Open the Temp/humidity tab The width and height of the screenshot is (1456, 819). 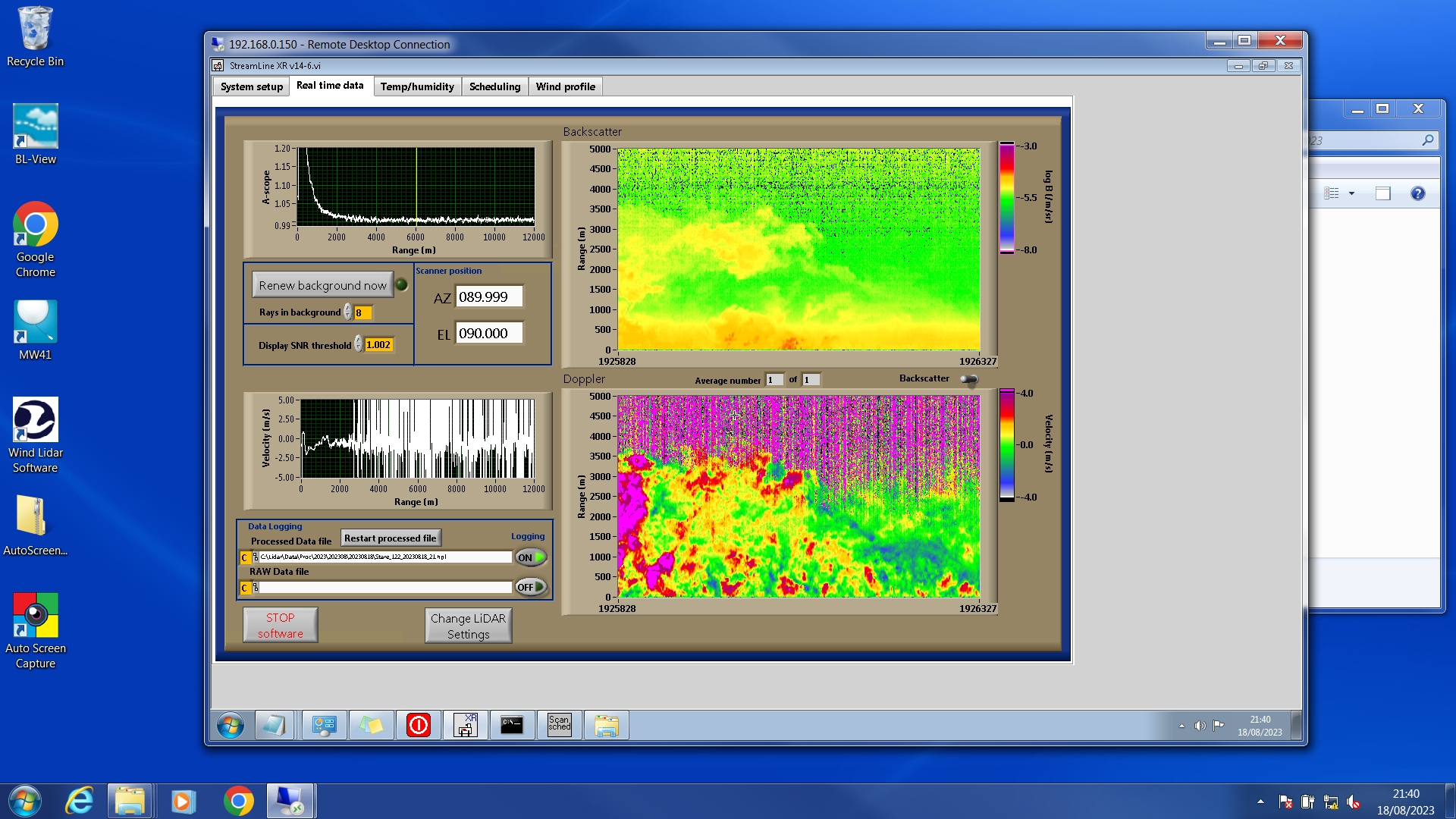click(x=417, y=86)
